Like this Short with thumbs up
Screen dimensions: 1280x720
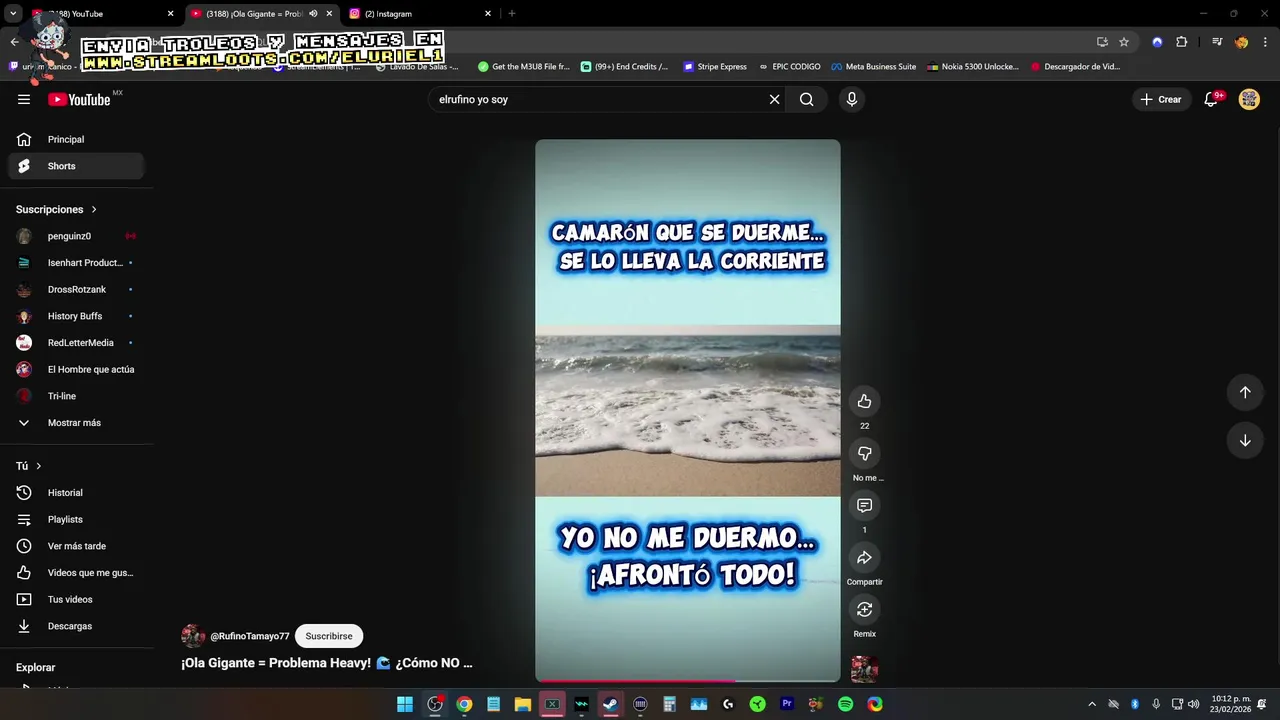pos(864,401)
